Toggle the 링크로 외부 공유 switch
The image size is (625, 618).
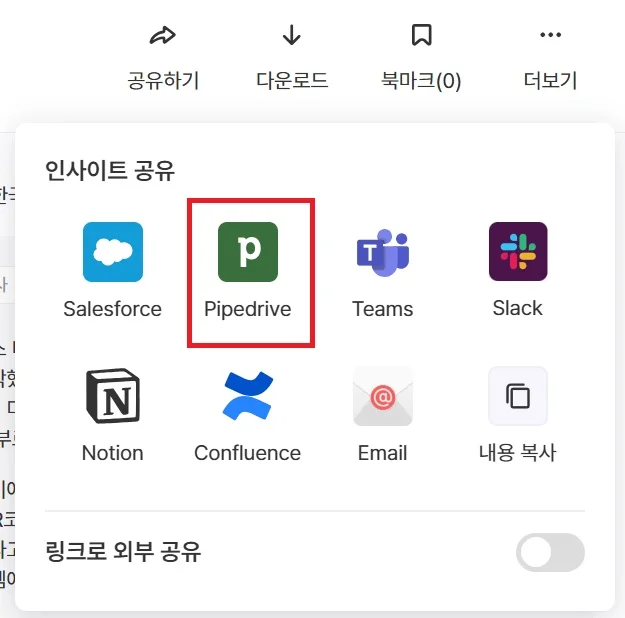[550, 552]
